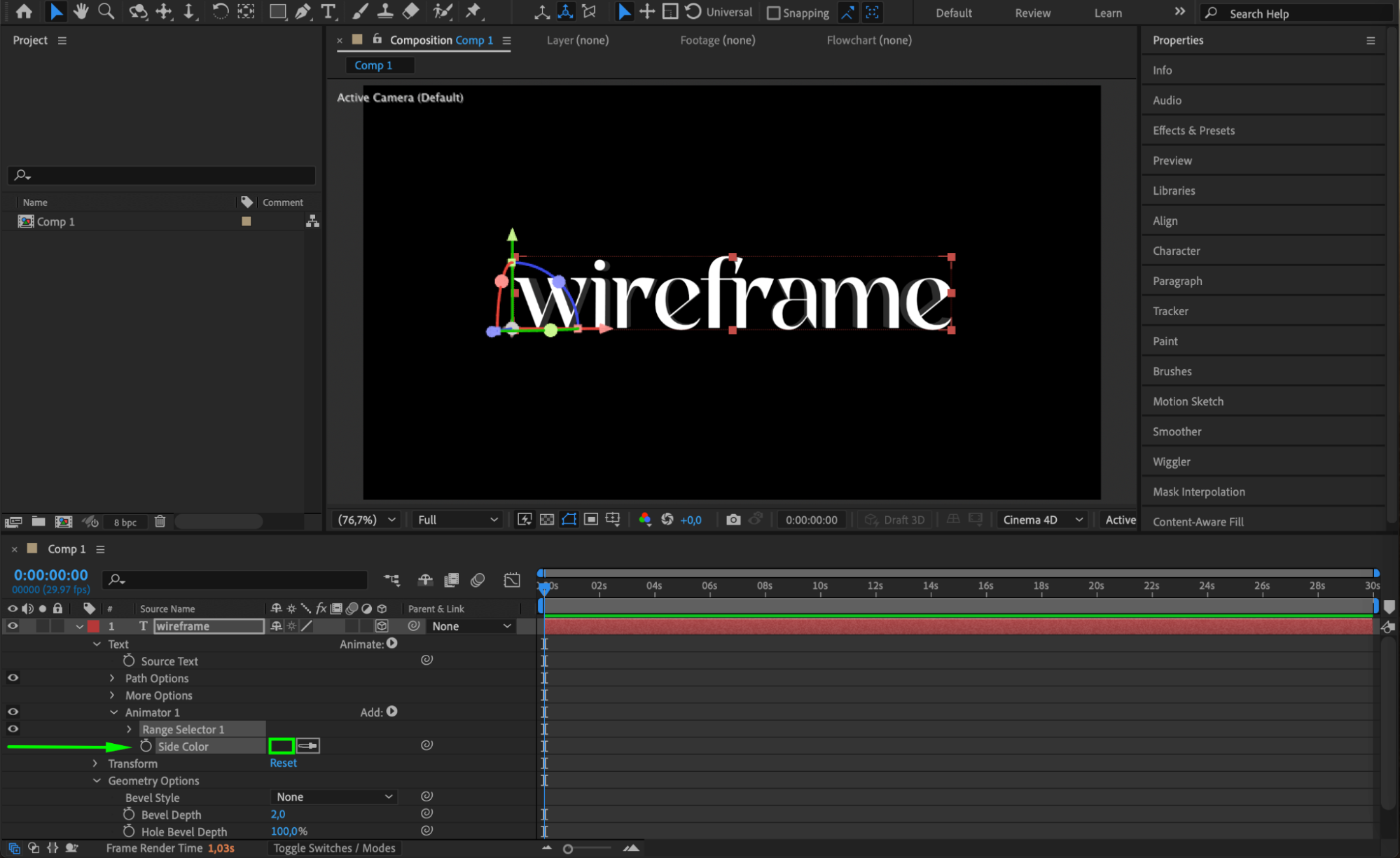
Task: Click the delete trash icon in Project panel
Action: click(160, 521)
